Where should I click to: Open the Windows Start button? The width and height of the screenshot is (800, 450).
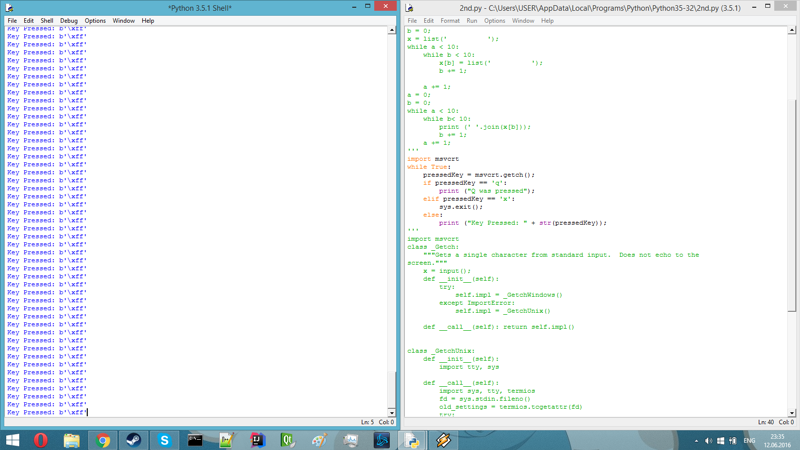click(12, 440)
